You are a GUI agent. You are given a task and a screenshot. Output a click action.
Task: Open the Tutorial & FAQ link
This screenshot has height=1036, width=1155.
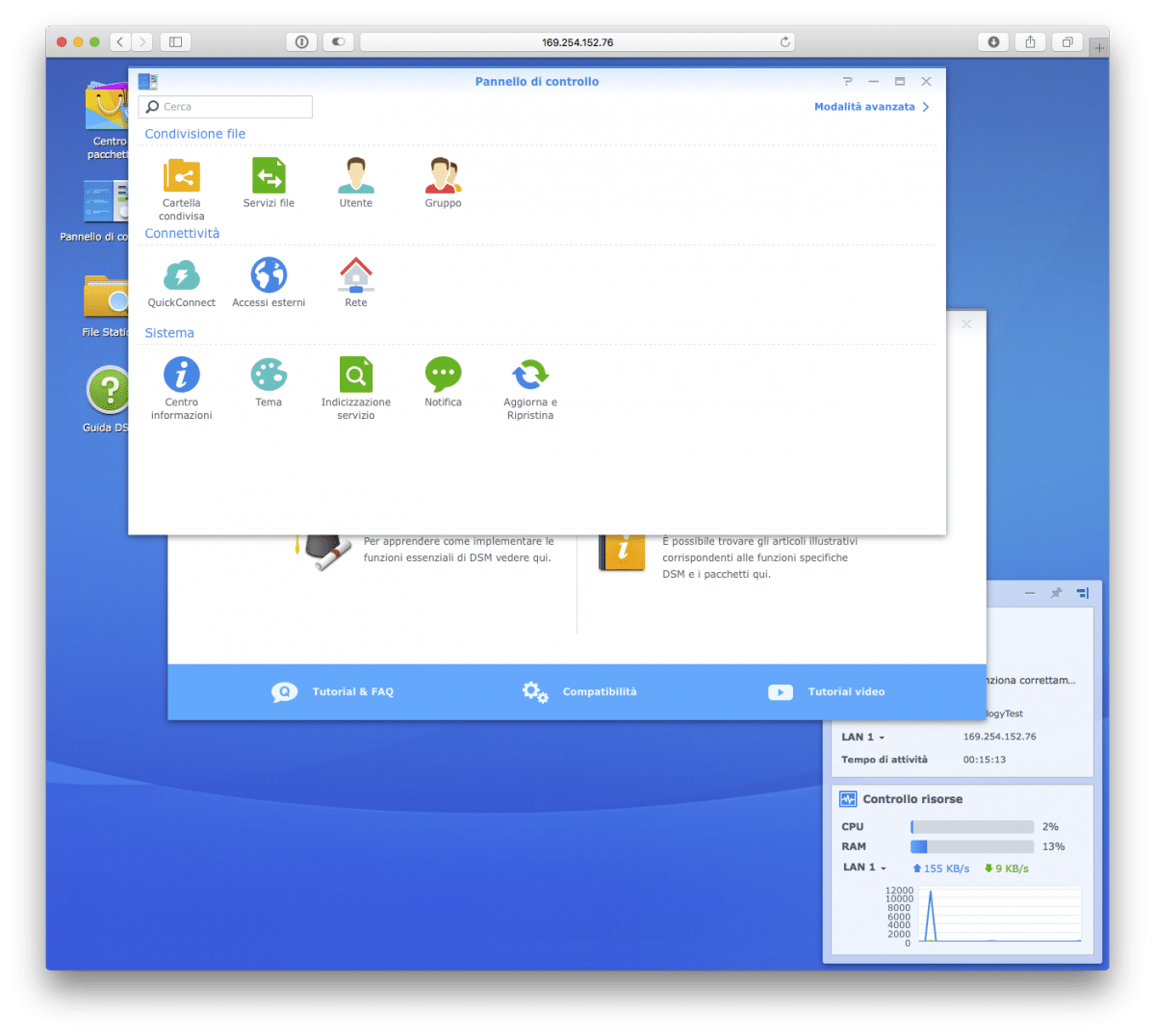point(333,692)
